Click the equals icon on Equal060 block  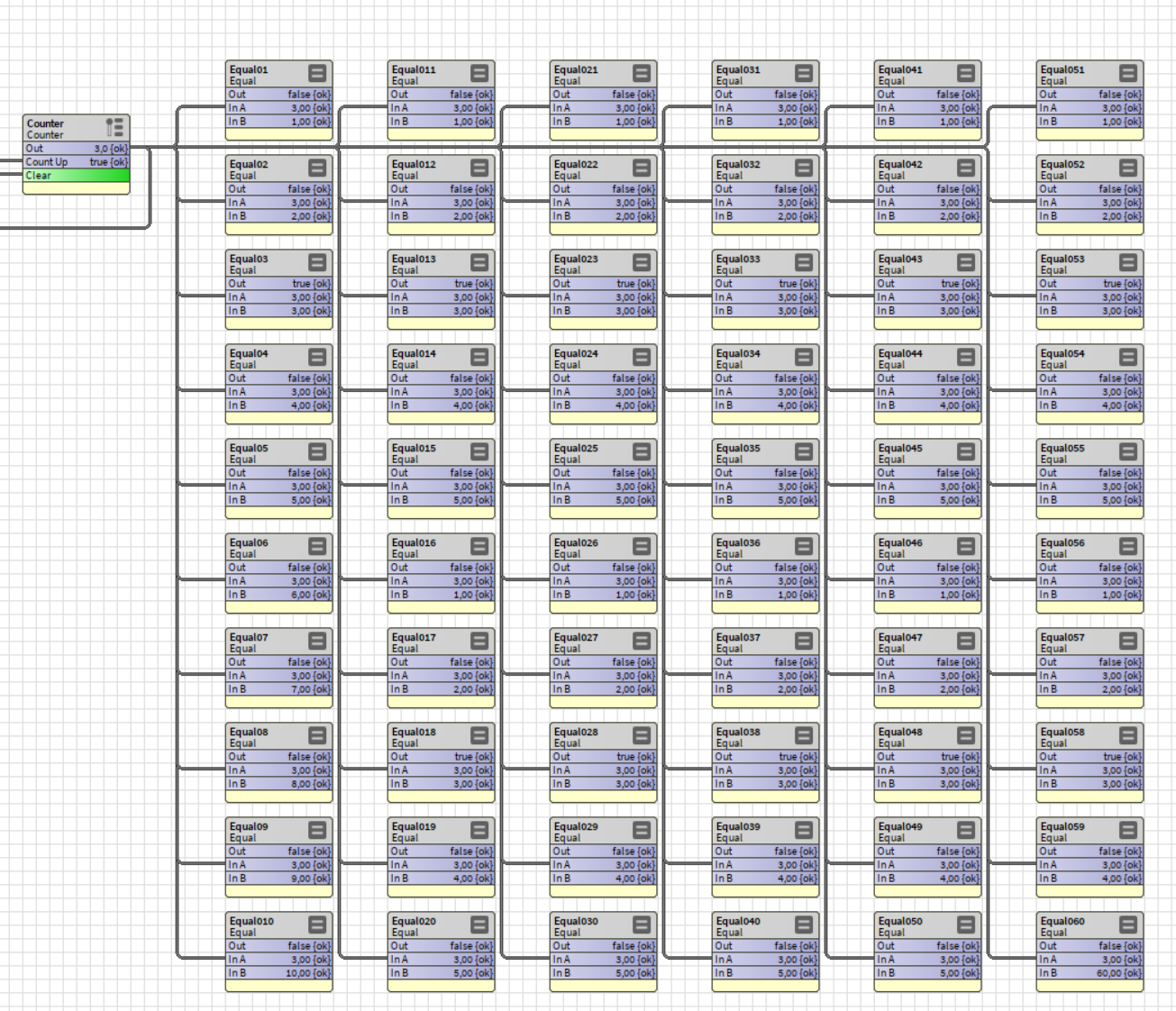pos(1128,924)
